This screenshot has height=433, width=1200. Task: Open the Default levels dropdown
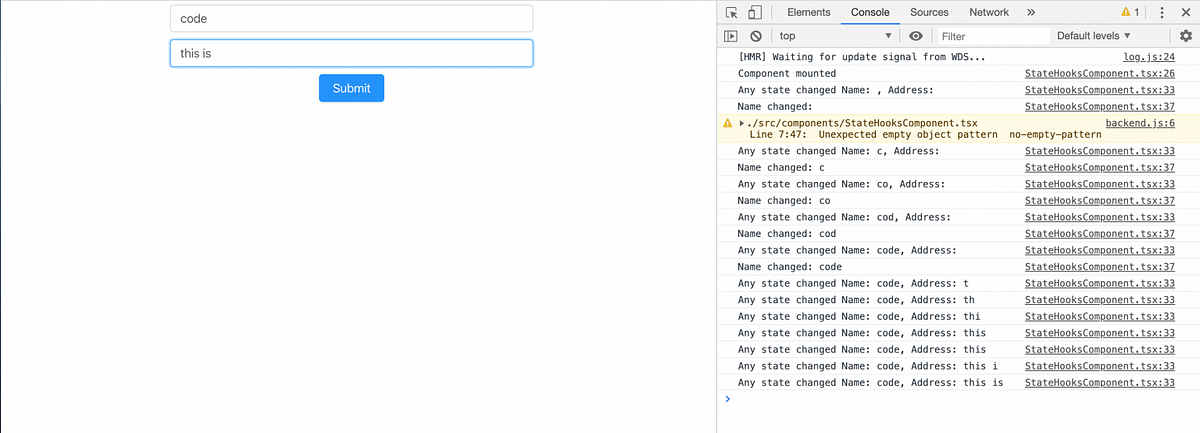1100,36
